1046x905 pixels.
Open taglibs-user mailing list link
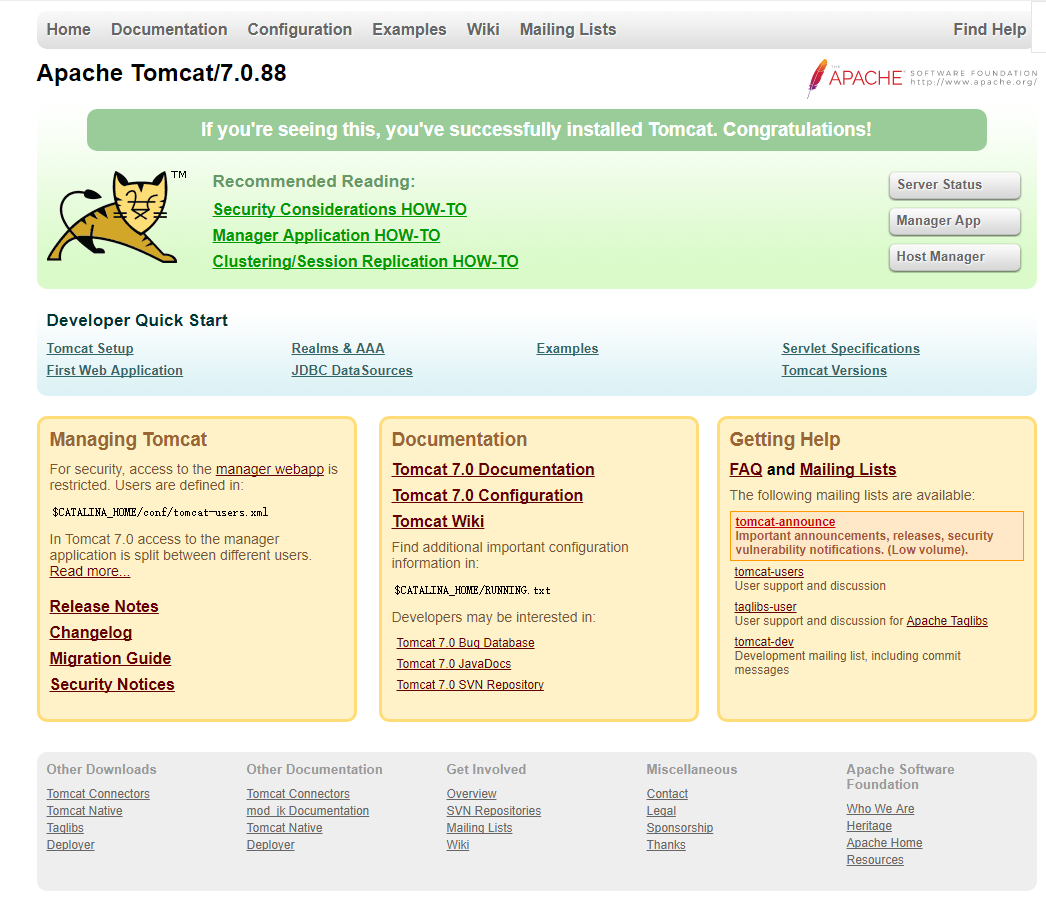(765, 607)
